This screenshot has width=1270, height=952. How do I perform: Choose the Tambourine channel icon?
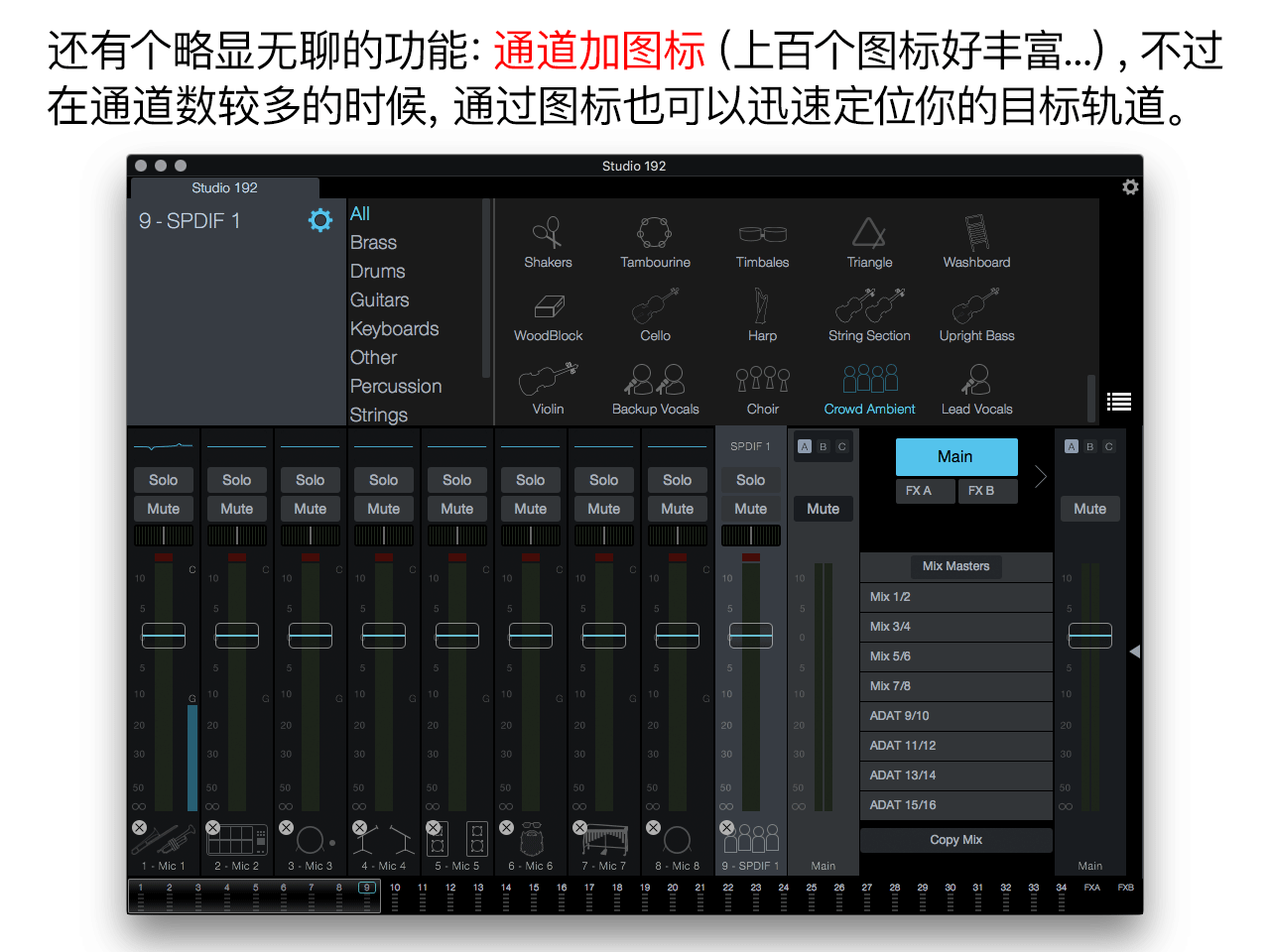coord(655,243)
